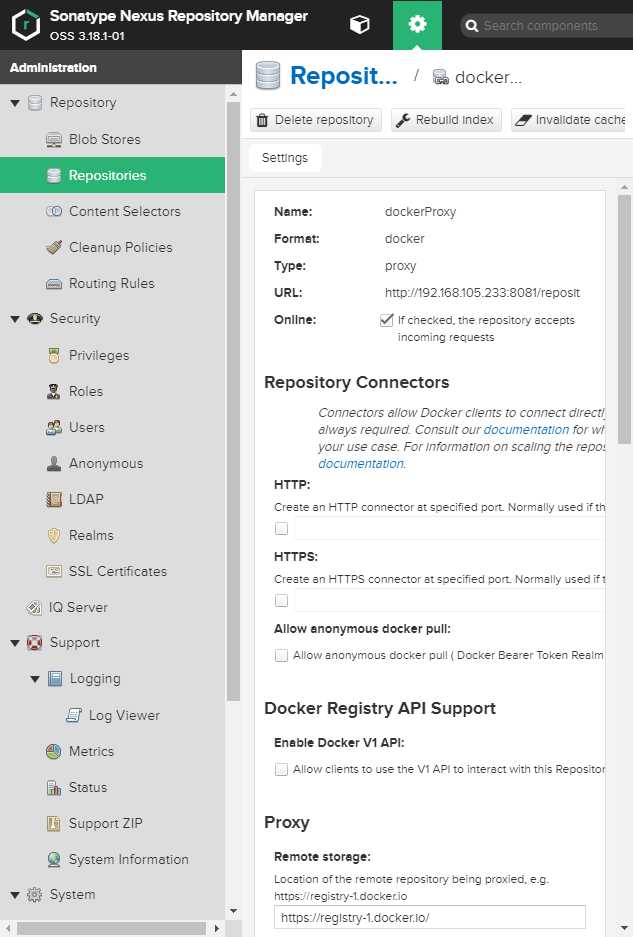The width and height of the screenshot is (633, 937).
Task: Click the Security eye icon
Action: pos(35,319)
